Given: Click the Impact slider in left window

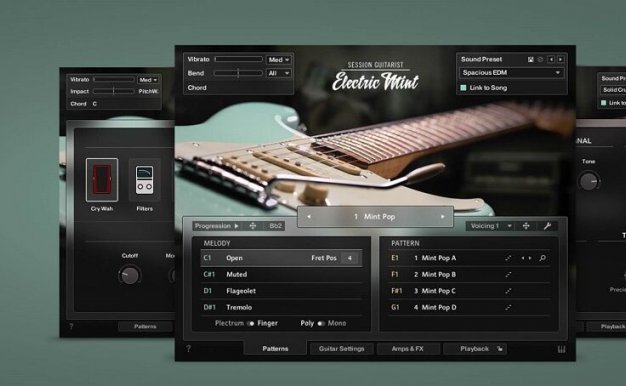Looking at the screenshot, I should (114, 91).
